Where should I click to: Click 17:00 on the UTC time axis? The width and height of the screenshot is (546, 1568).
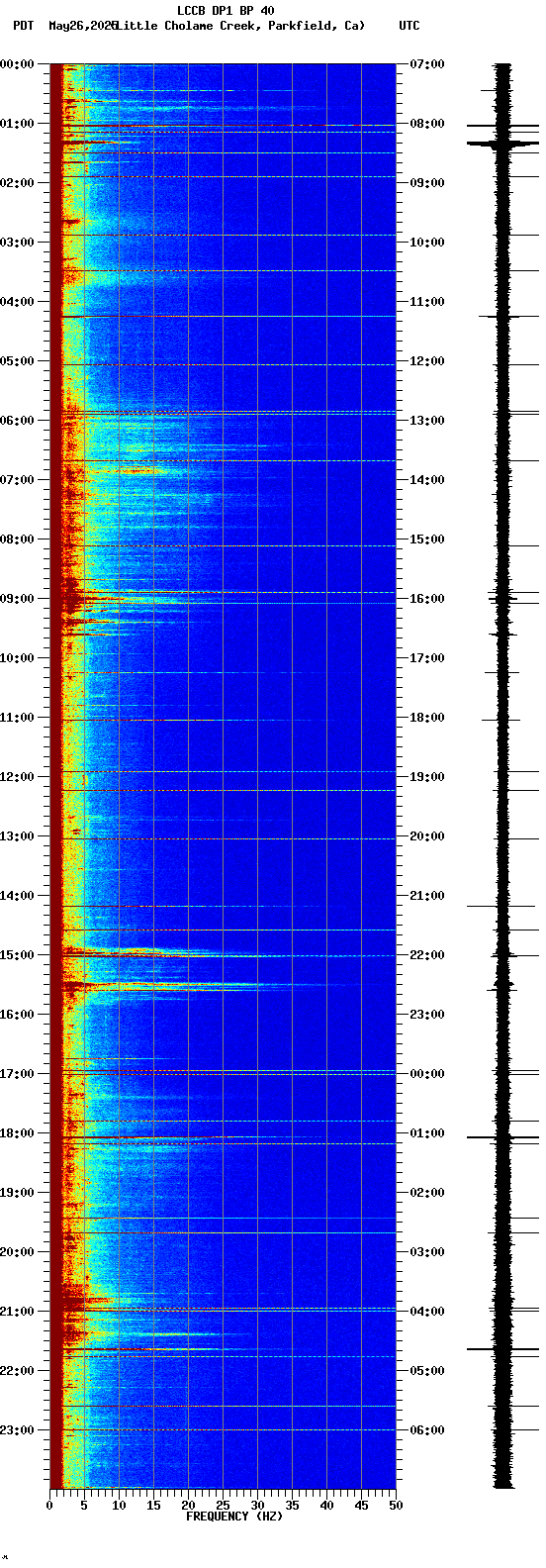point(427,658)
